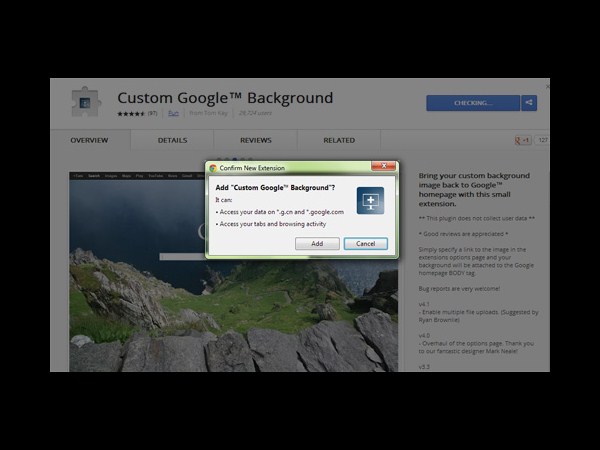Click the search box in the screenshot preview
600x450 pixels.
[183, 256]
